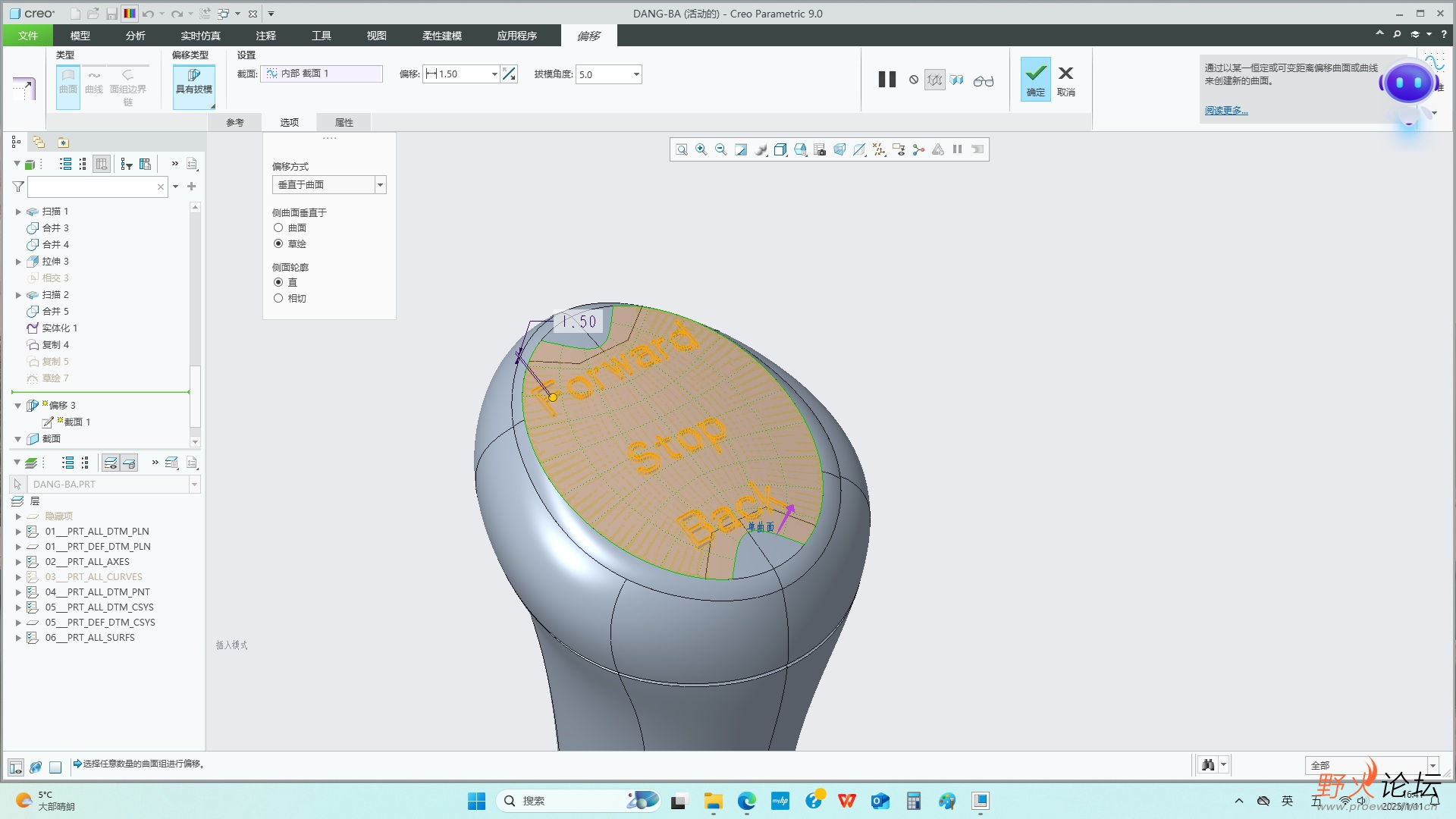Screen dimensions: 1456x819
Task: Select the 相切 side profile radio button
Action: tap(278, 298)
